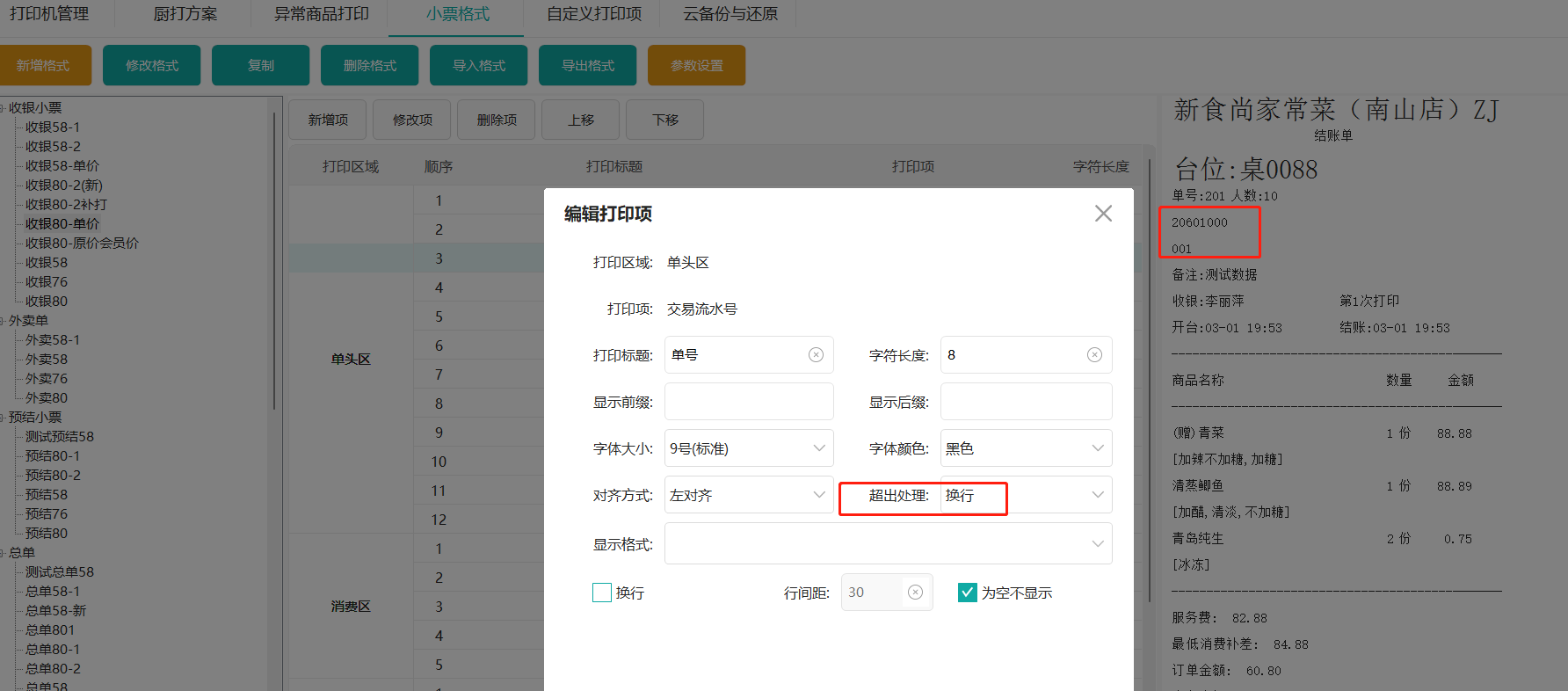Click the 修改项 button
1568x691 pixels.
(x=412, y=120)
